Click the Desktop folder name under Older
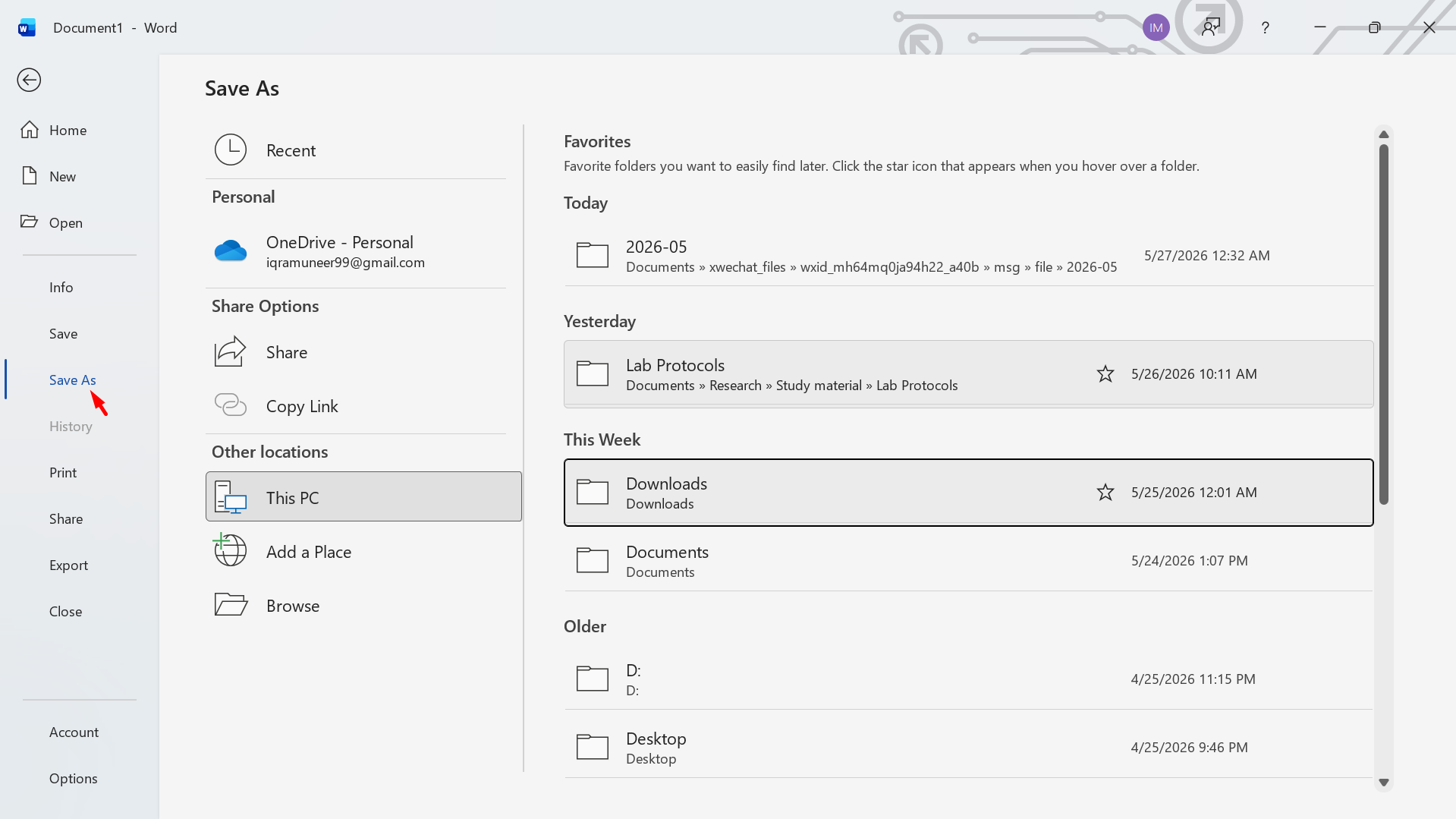The height and width of the screenshot is (819, 1456). click(x=656, y=739)
